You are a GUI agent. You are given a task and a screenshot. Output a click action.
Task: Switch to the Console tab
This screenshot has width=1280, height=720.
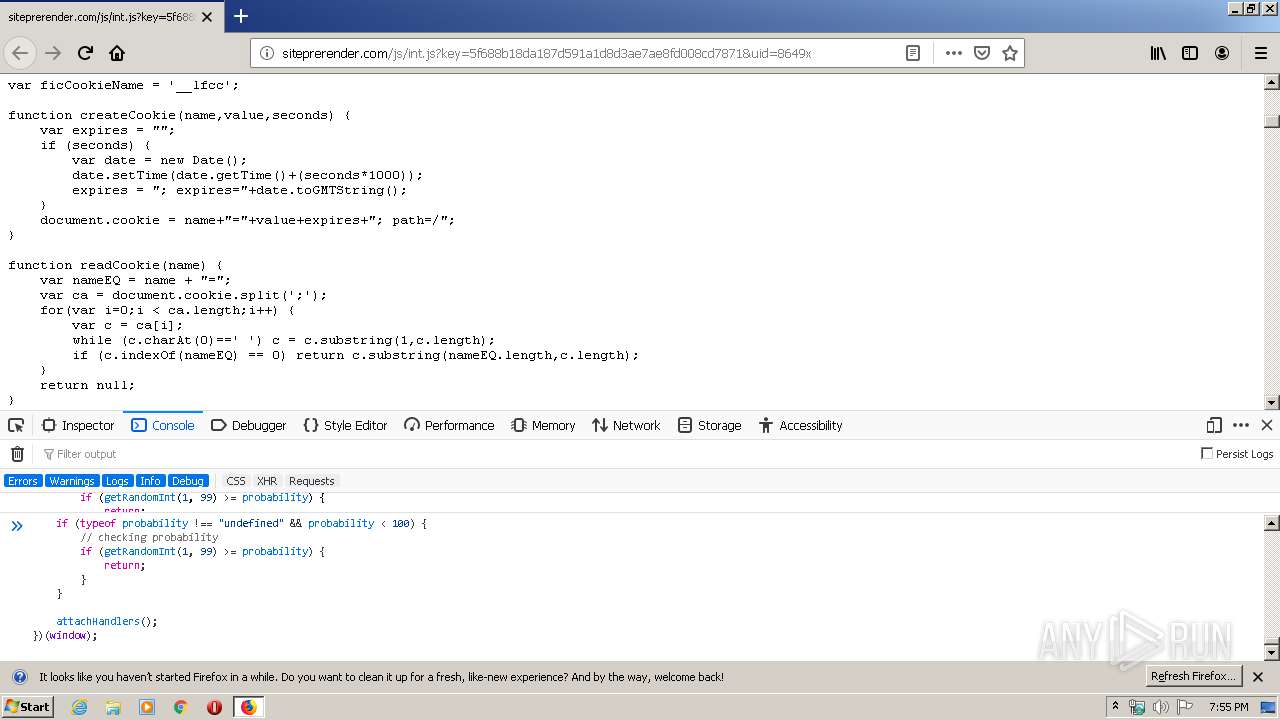163,425
